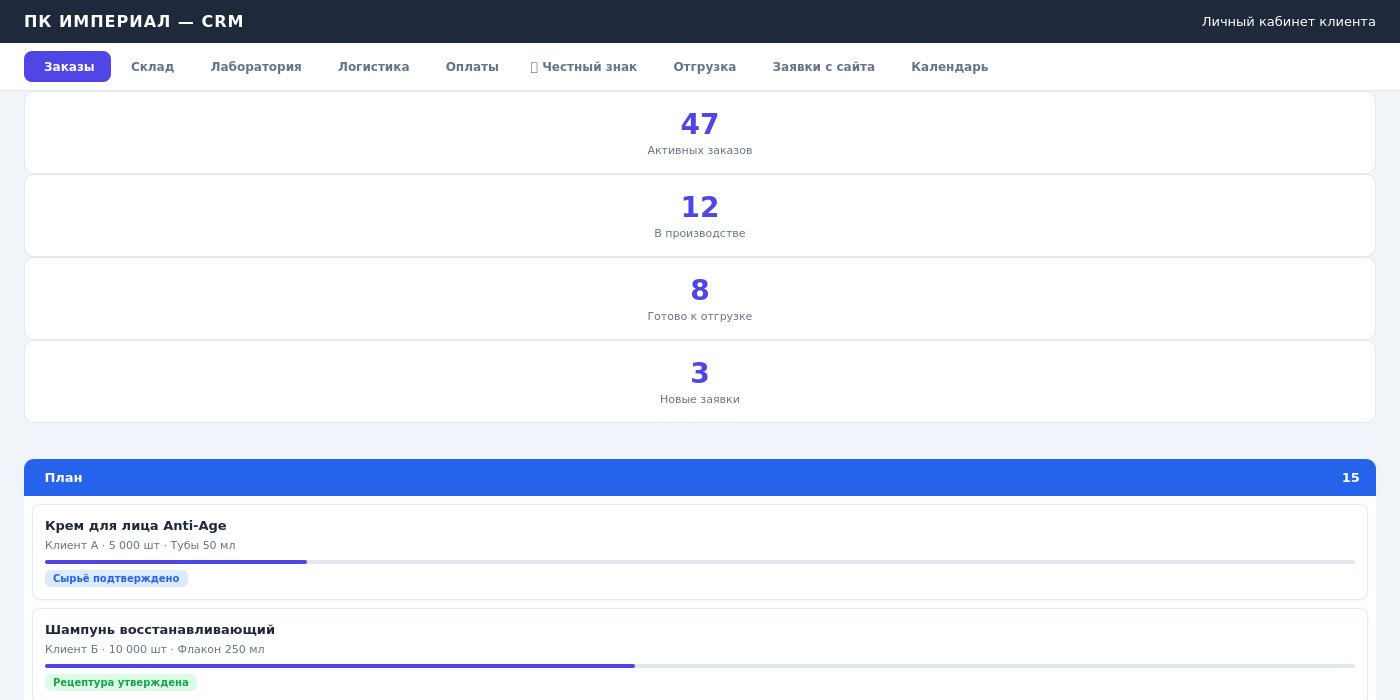Viewport: 1400px width, 700px height.
Task: Open the Честный знак tab
Action: [x=584, y=67]
